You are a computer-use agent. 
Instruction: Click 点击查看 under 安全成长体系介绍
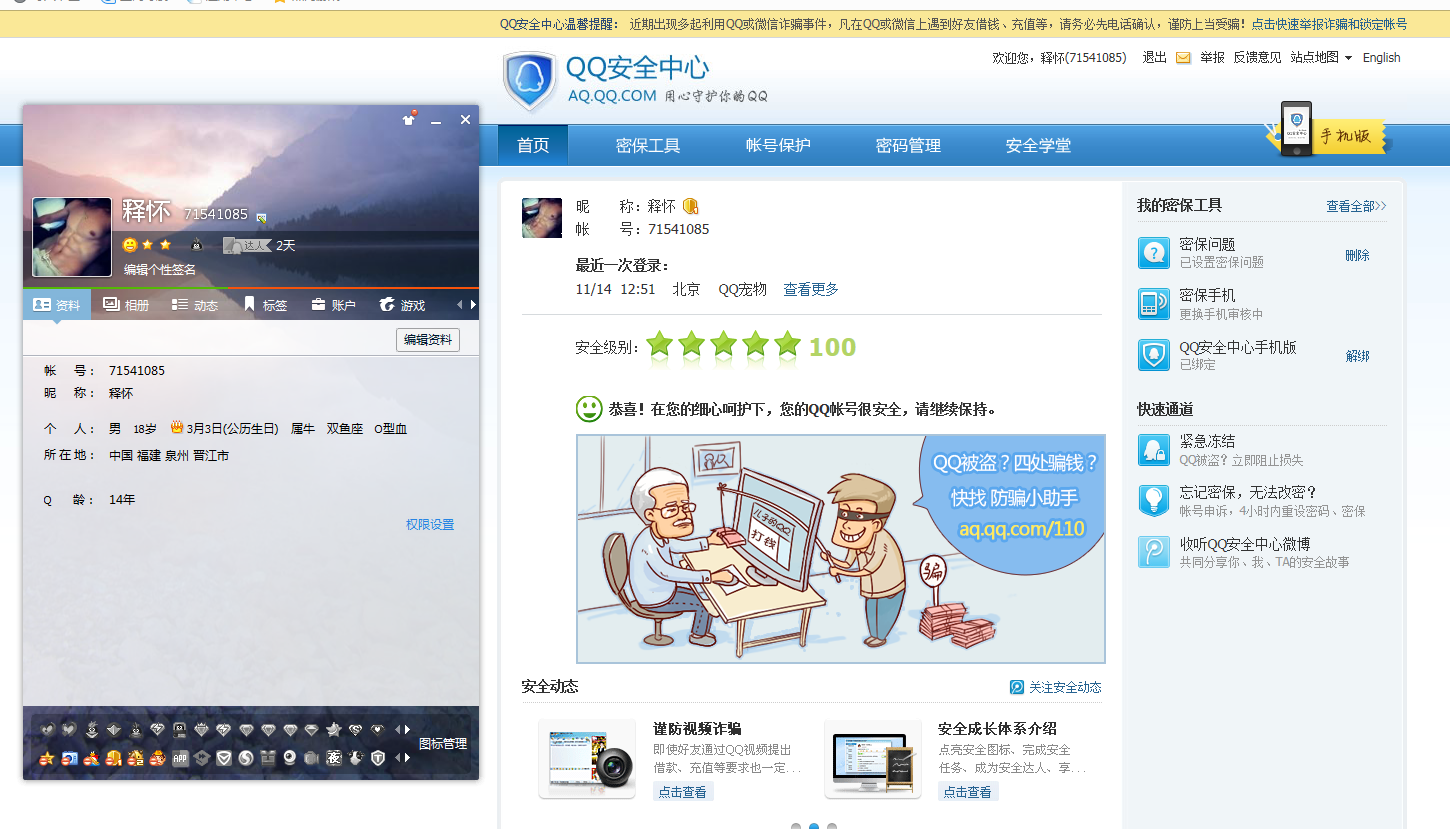pos(968,792)
